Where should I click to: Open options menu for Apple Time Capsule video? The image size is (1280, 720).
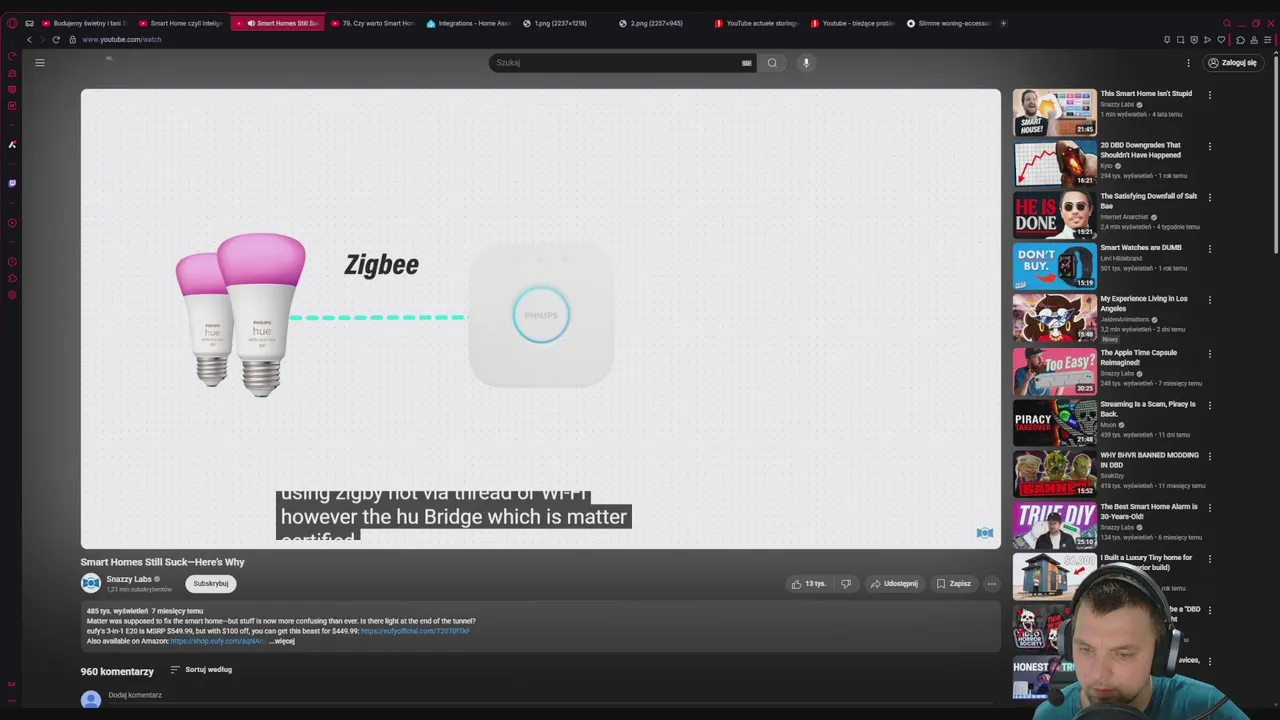point(1209,354)
